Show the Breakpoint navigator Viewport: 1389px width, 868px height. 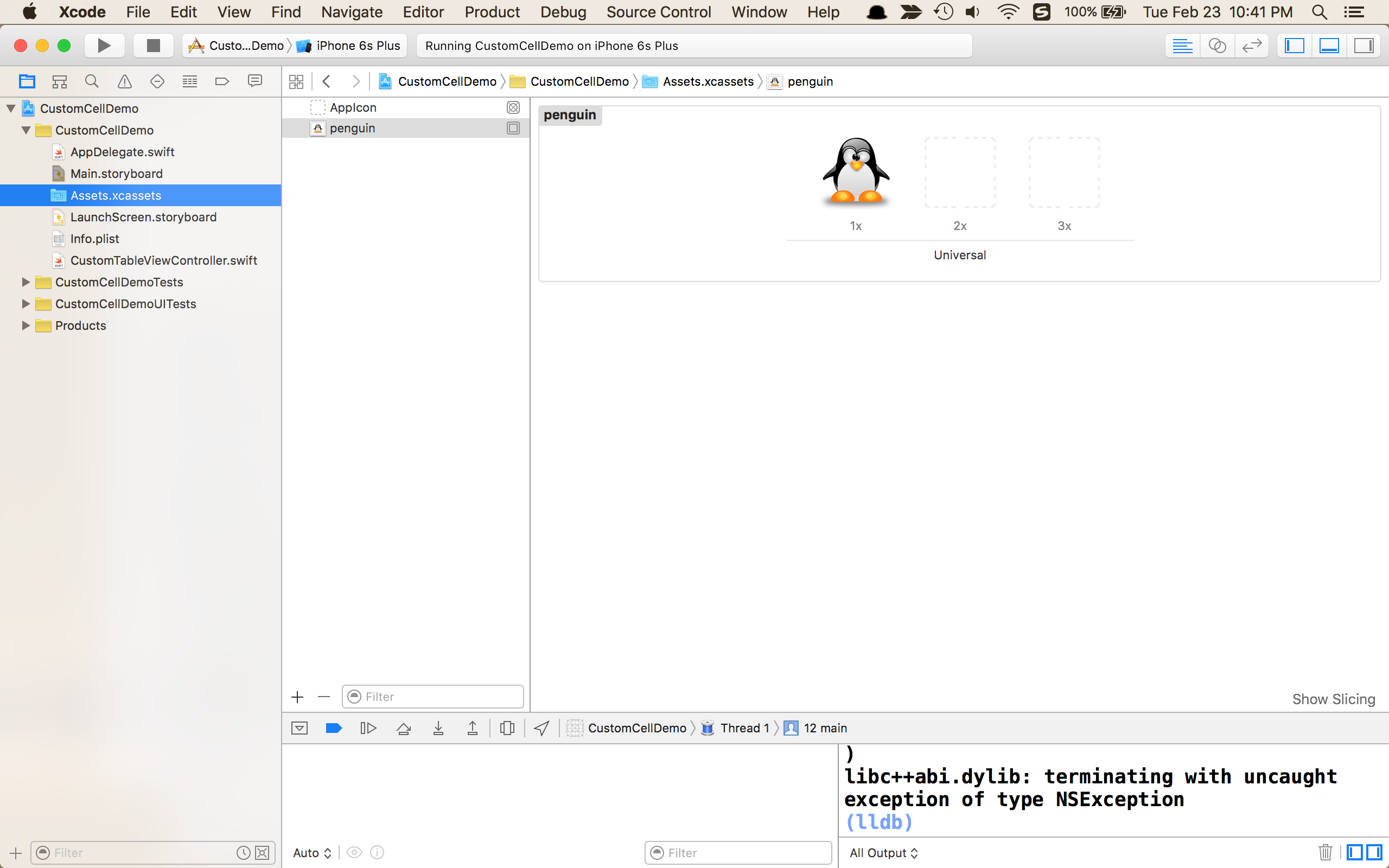click(222, 81)
